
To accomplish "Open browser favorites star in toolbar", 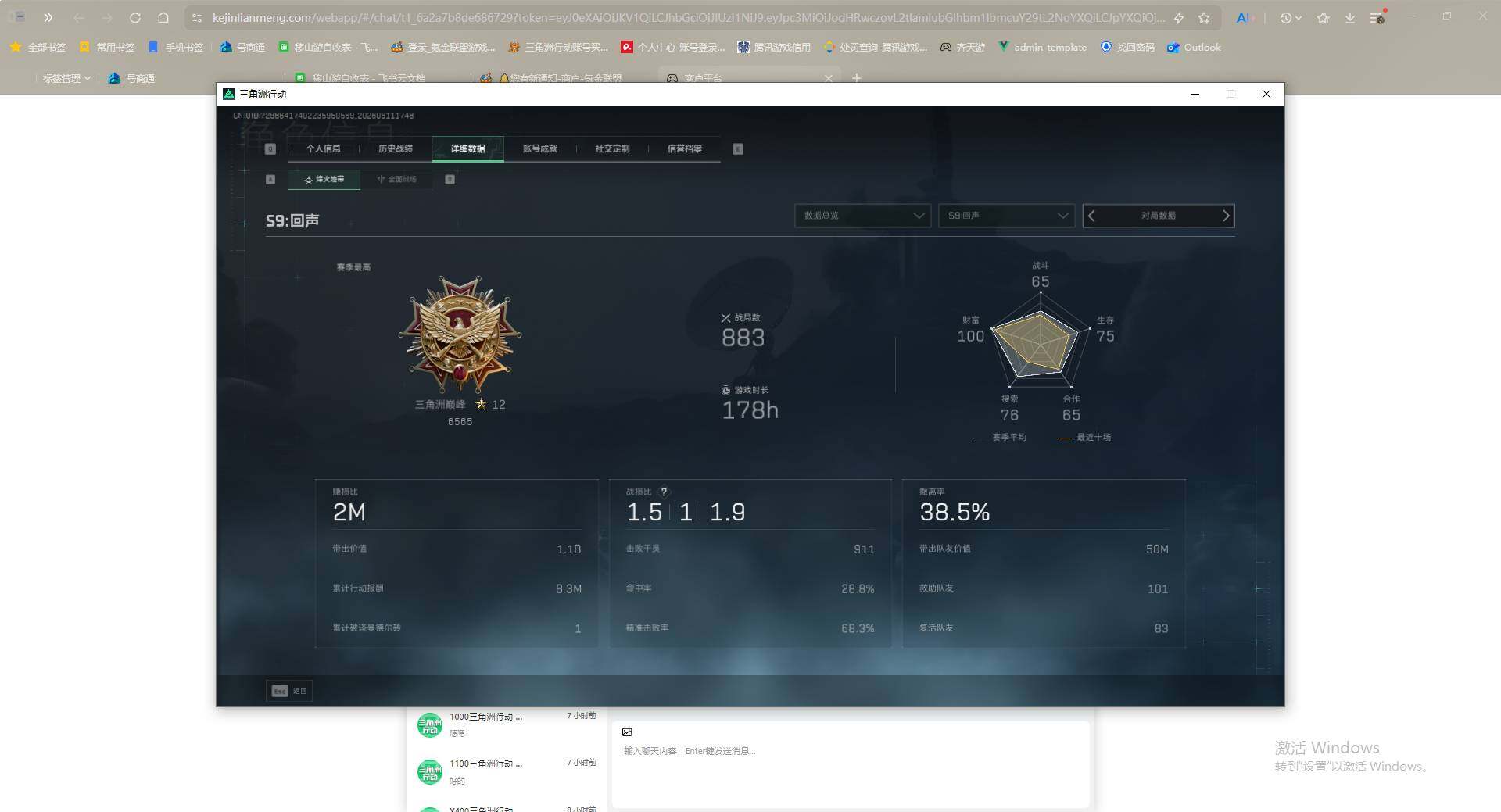I will click(1323, 17).
